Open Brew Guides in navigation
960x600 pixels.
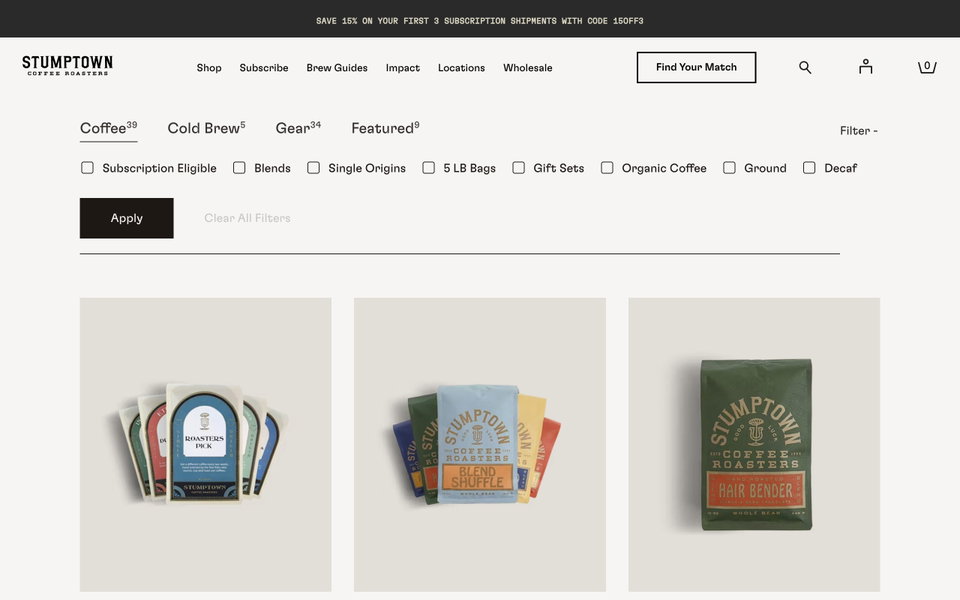pyautogui.click(x=337, y=68)
